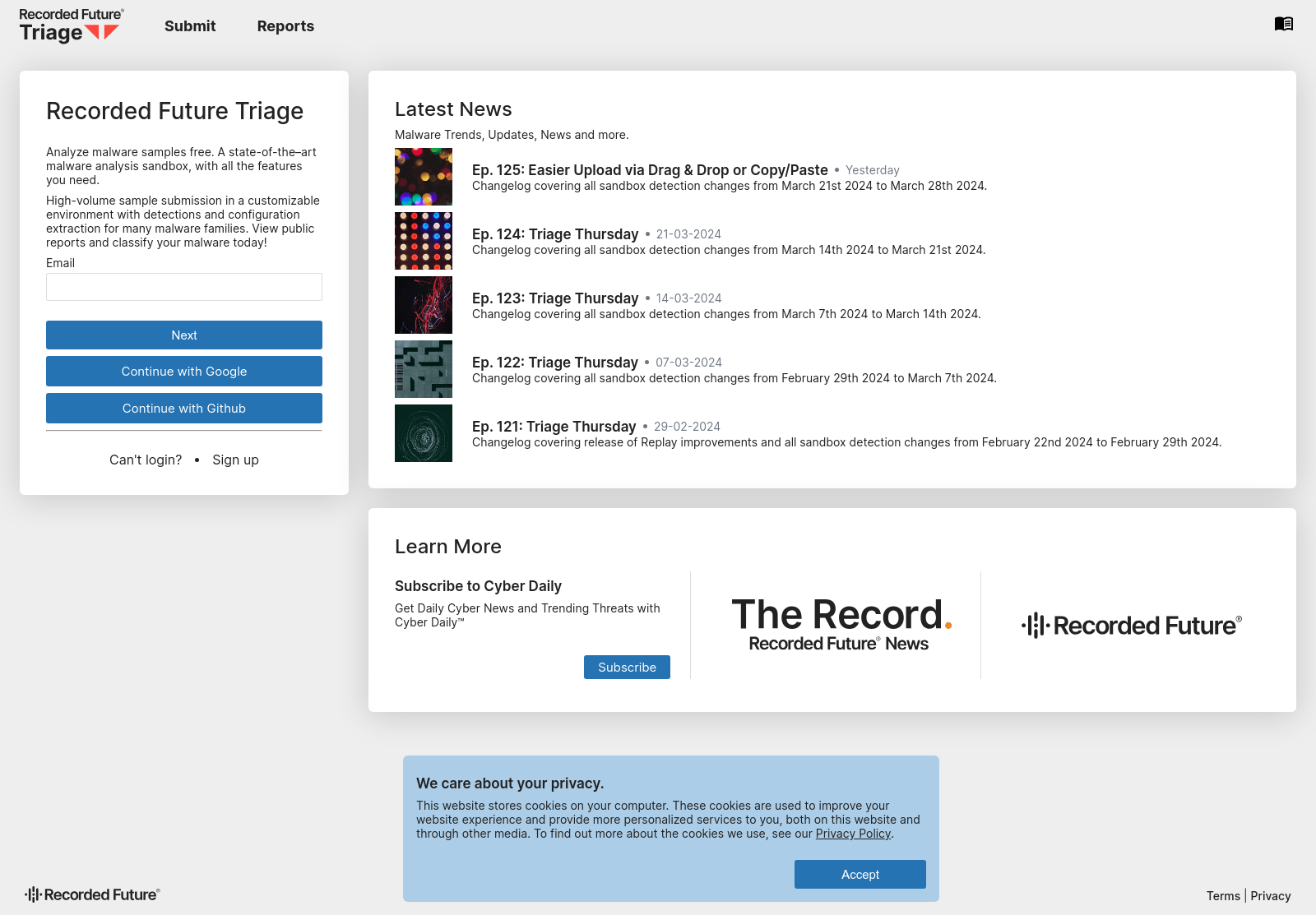This screenshot has height=915, width=1316.
Task: Open The Record news logo
Action: tap(841, 625)
